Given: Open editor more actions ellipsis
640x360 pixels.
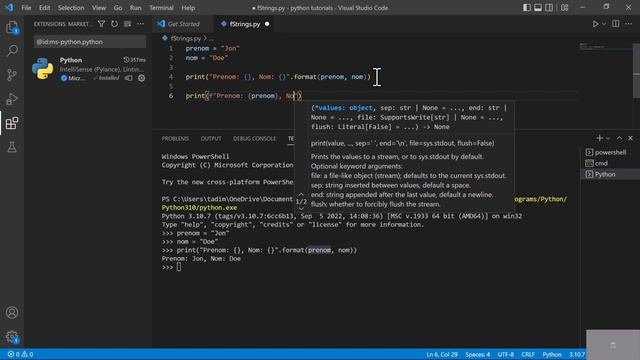Looking at the screenshot, I should [629, 24].
